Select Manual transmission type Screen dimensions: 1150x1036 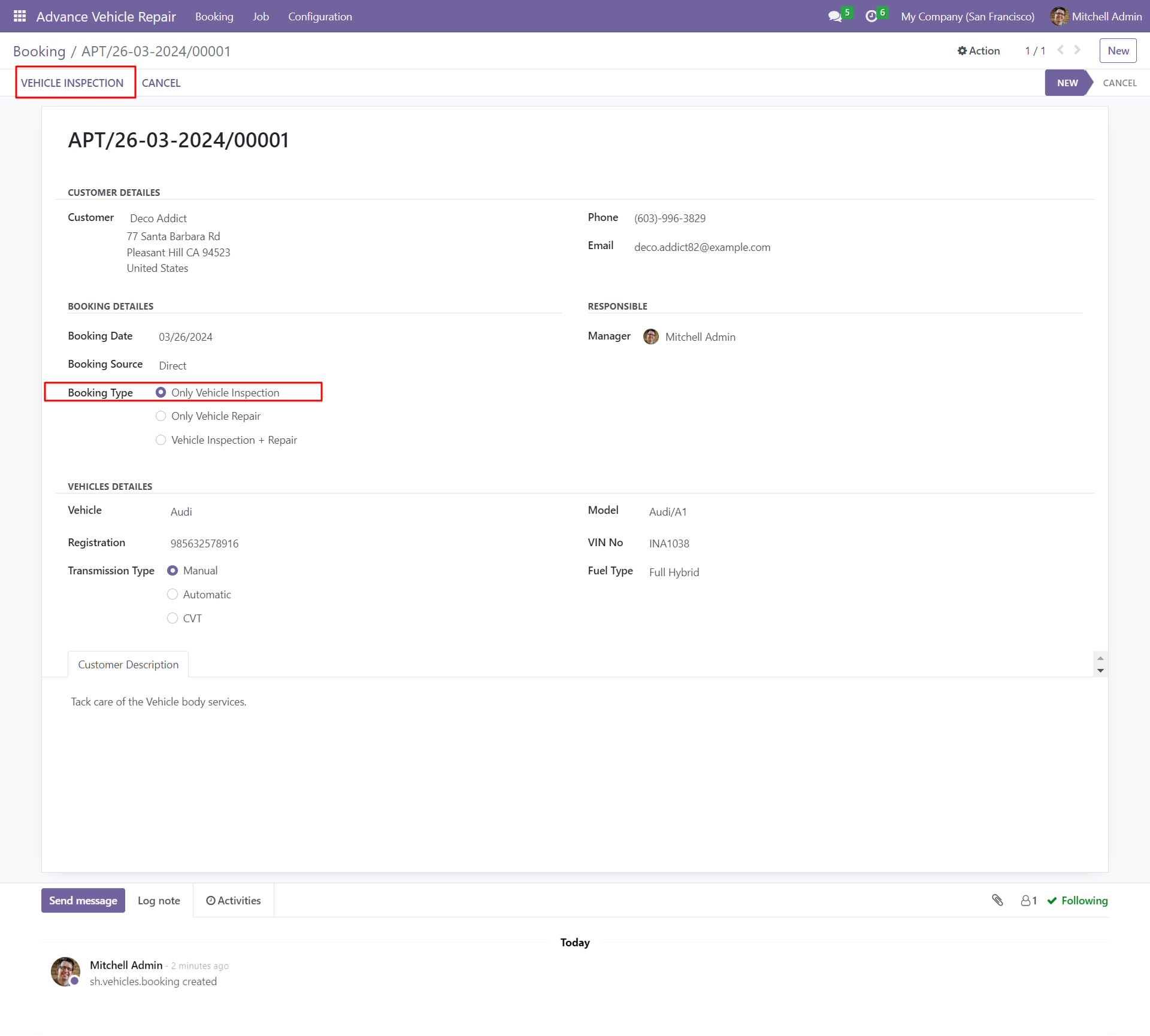point(172,571)
